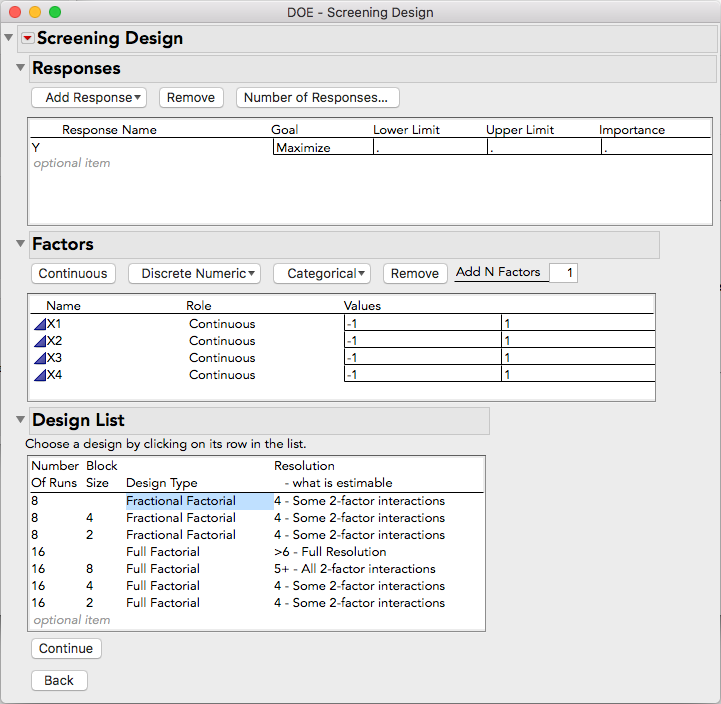
Task: Click the X4 continuous factor icon
Action: [x=39, y=375]
